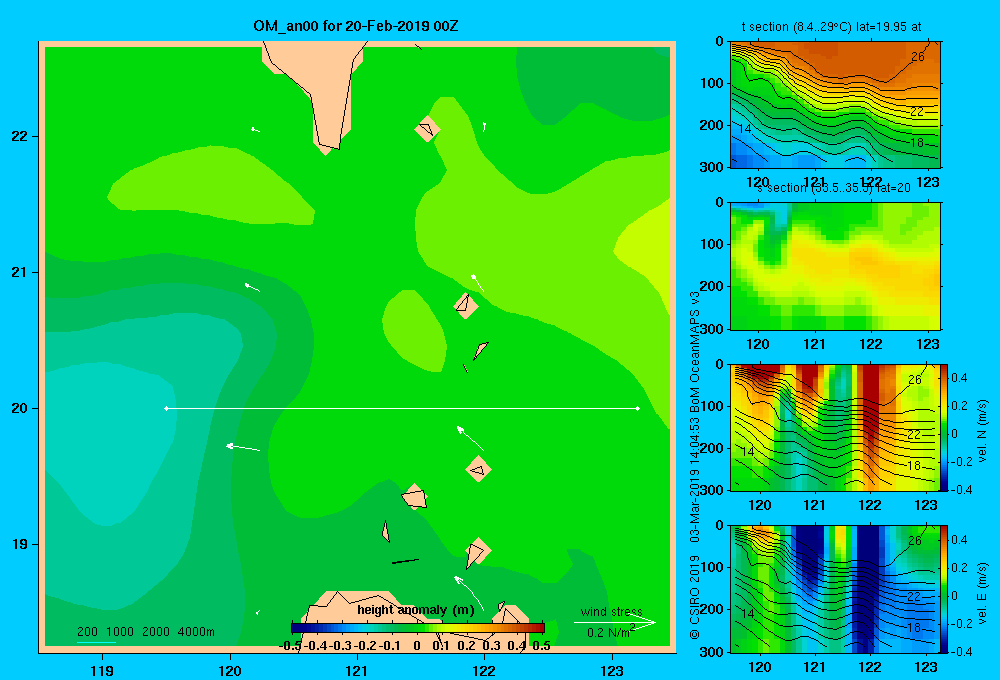The height and width of the screenshot is (680, 1000).
Task: Click latitude label 21 on the main map
Action: (x=20, y=272)
